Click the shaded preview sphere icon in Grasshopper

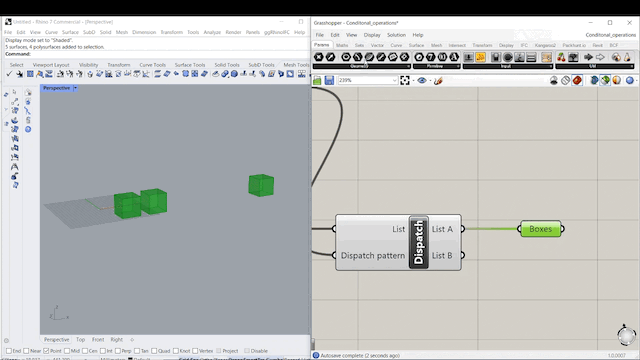tap(617, 80)
